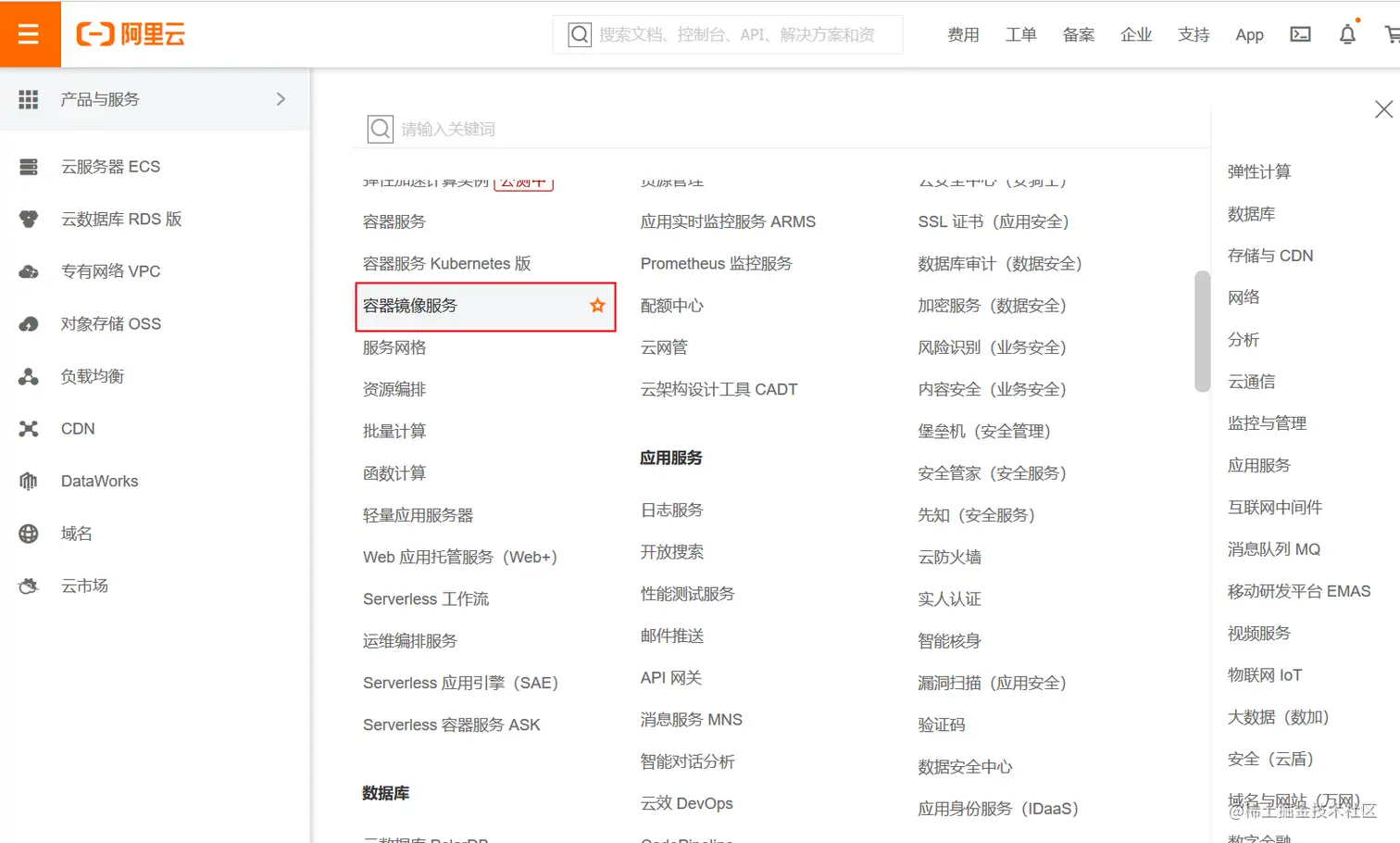Open 应用实时监控服务 ARMS link

tap(728, 221)
